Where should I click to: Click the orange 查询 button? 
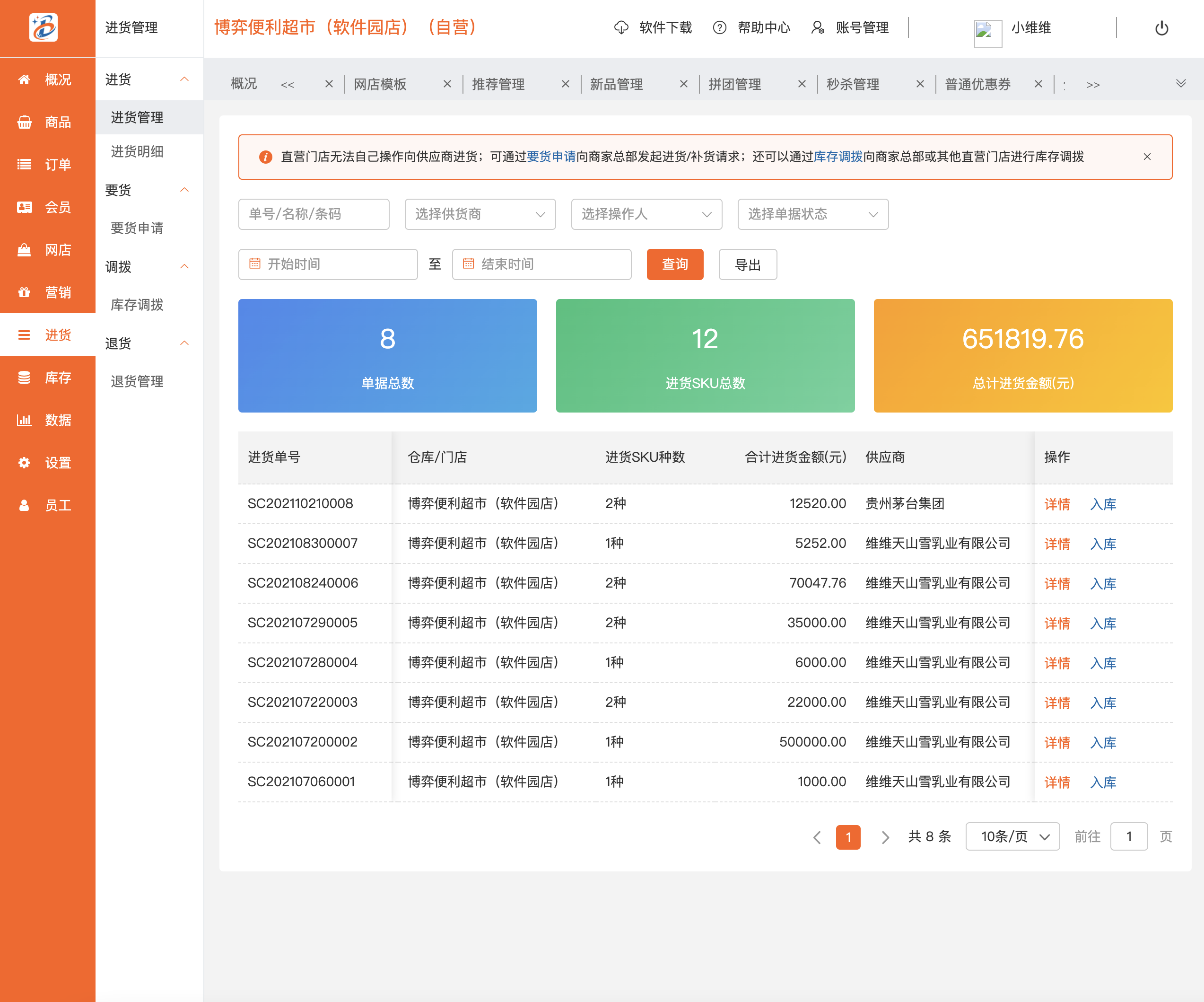[674, 264]
